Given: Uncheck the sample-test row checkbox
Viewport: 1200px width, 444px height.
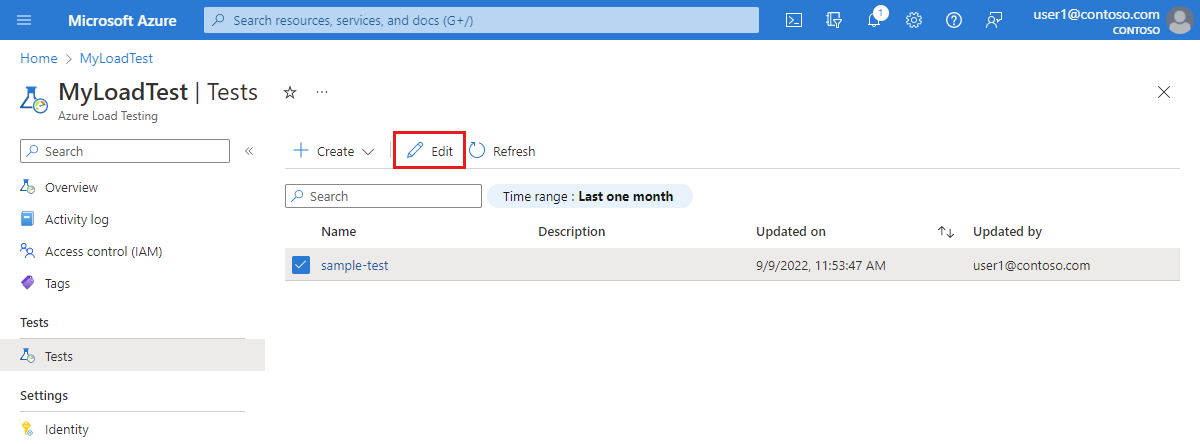Looking at the screenshot, I should 301,265.
